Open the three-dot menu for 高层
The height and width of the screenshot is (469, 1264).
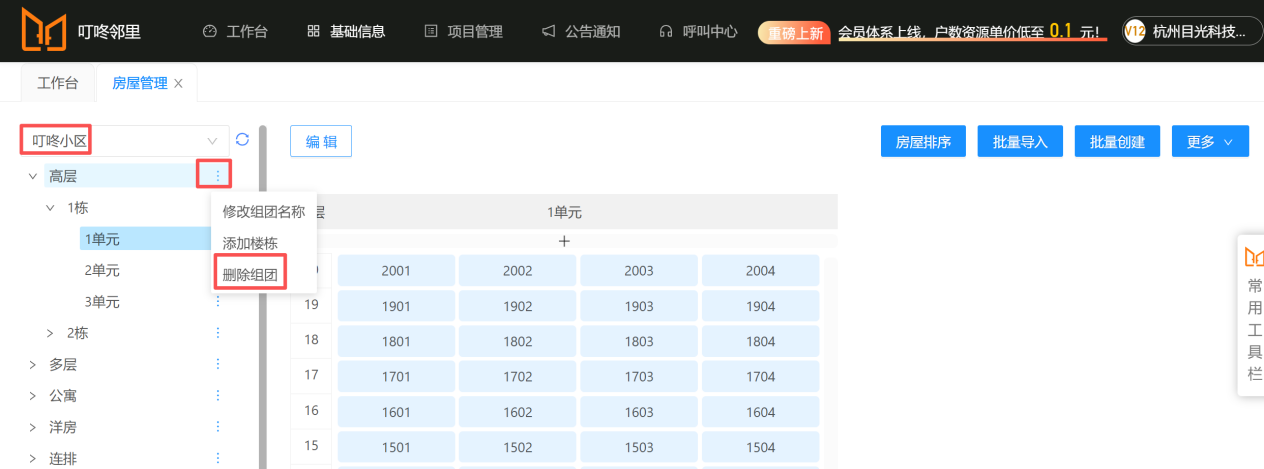pyautogui.click(x=217, y=176)
